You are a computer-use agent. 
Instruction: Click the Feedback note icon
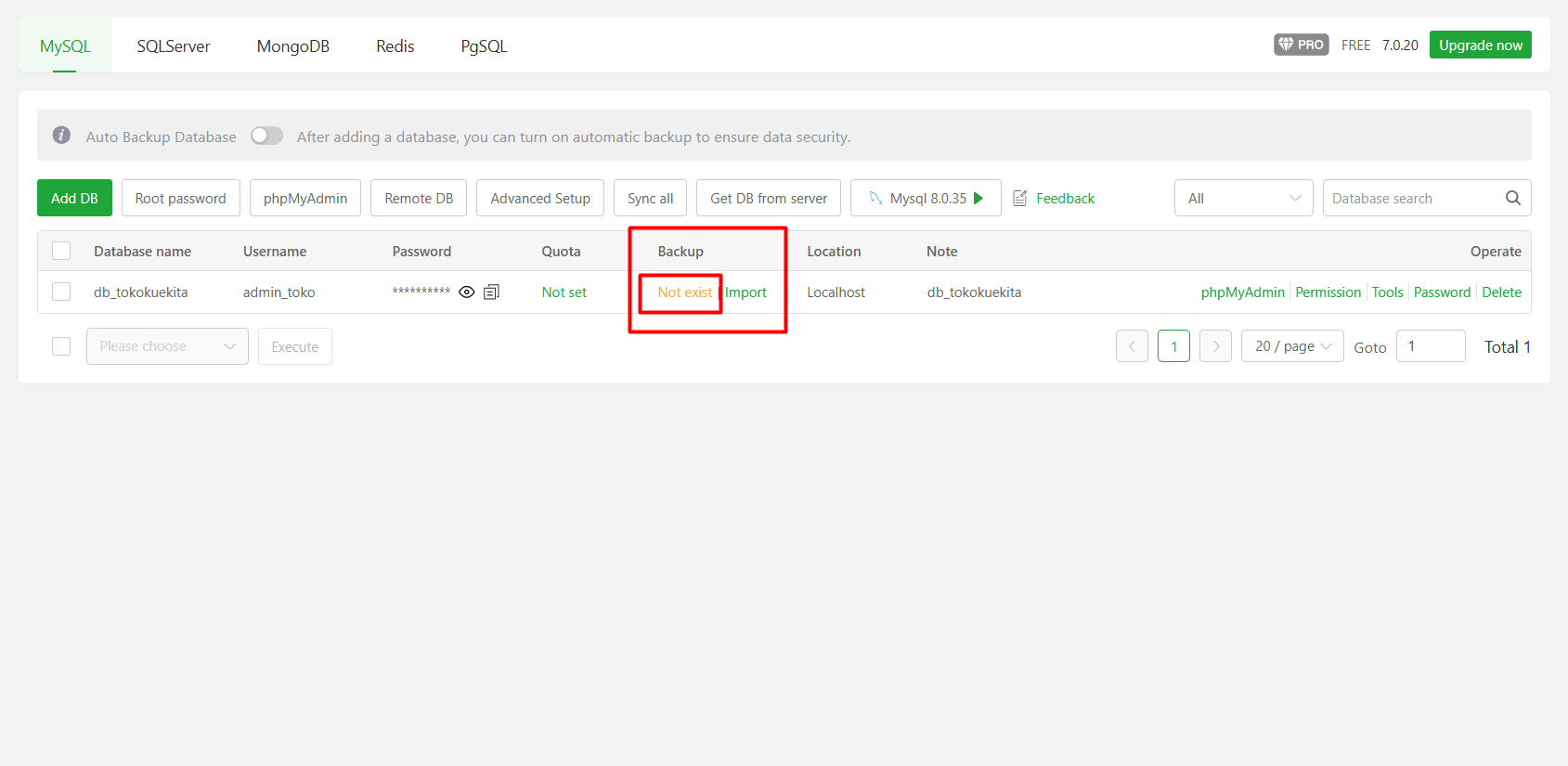(1020, 198)
